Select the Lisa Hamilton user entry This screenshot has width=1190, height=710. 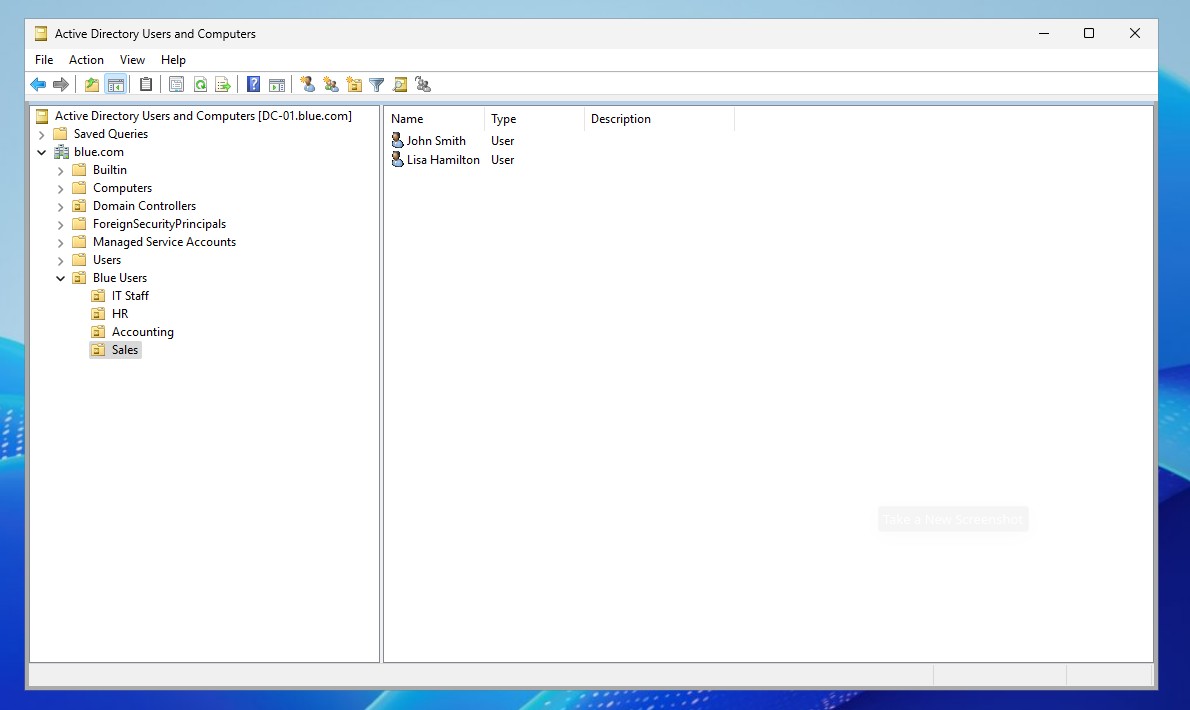coord(442,160)
